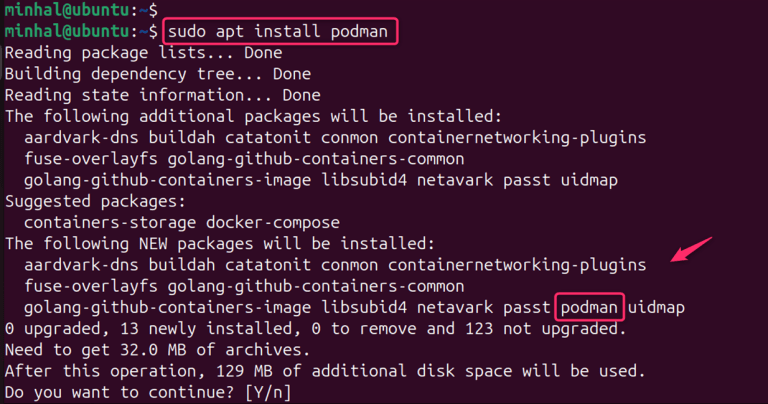Viewport: 768px width, 404px height.
Task: Click containers-storage in suggested packages
Action: (x=110, y=222)
